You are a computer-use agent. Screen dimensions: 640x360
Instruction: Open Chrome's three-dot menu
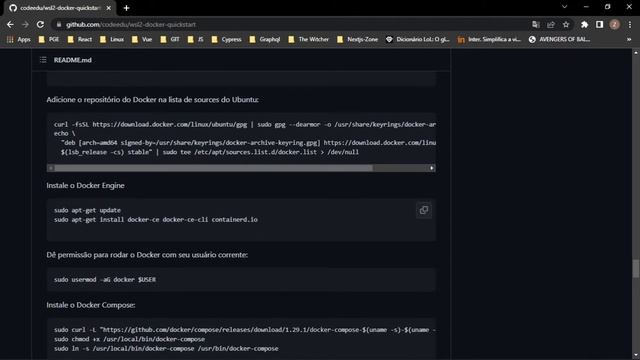[x=630, y=24]
